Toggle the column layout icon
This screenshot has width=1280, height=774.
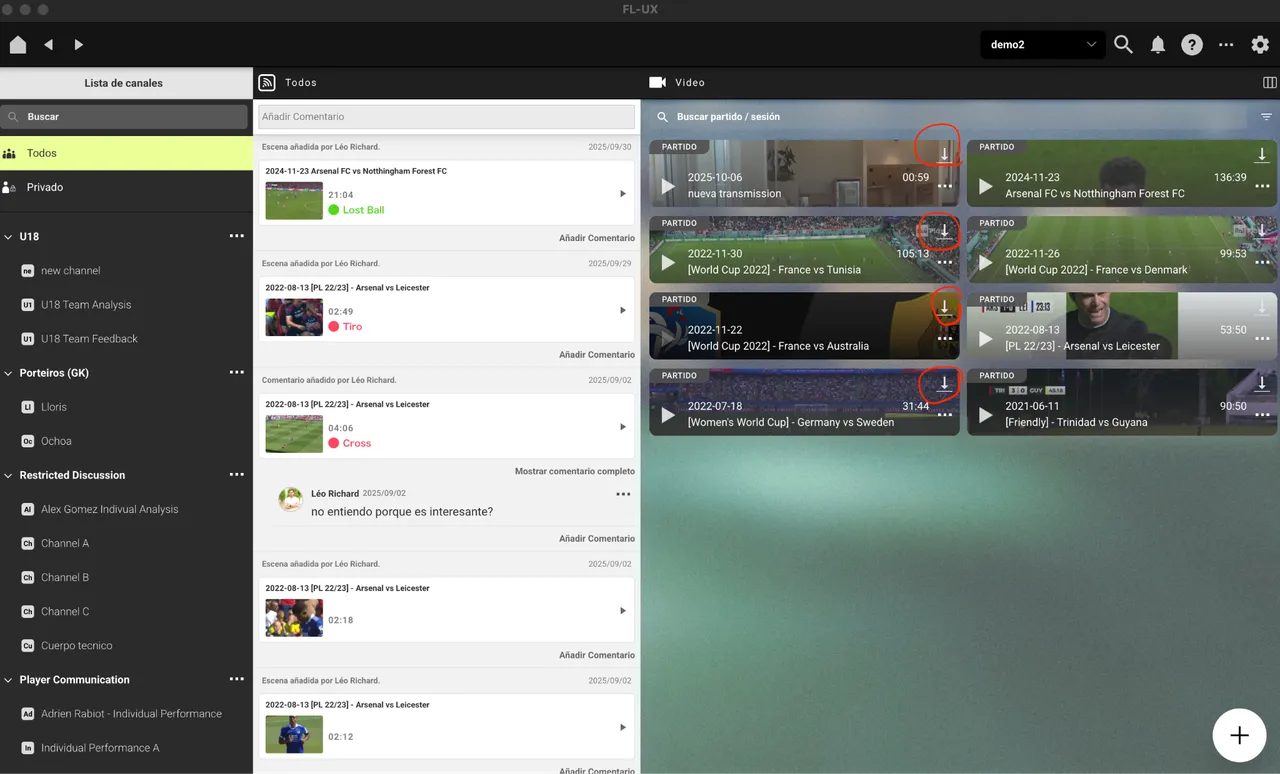1270,83
